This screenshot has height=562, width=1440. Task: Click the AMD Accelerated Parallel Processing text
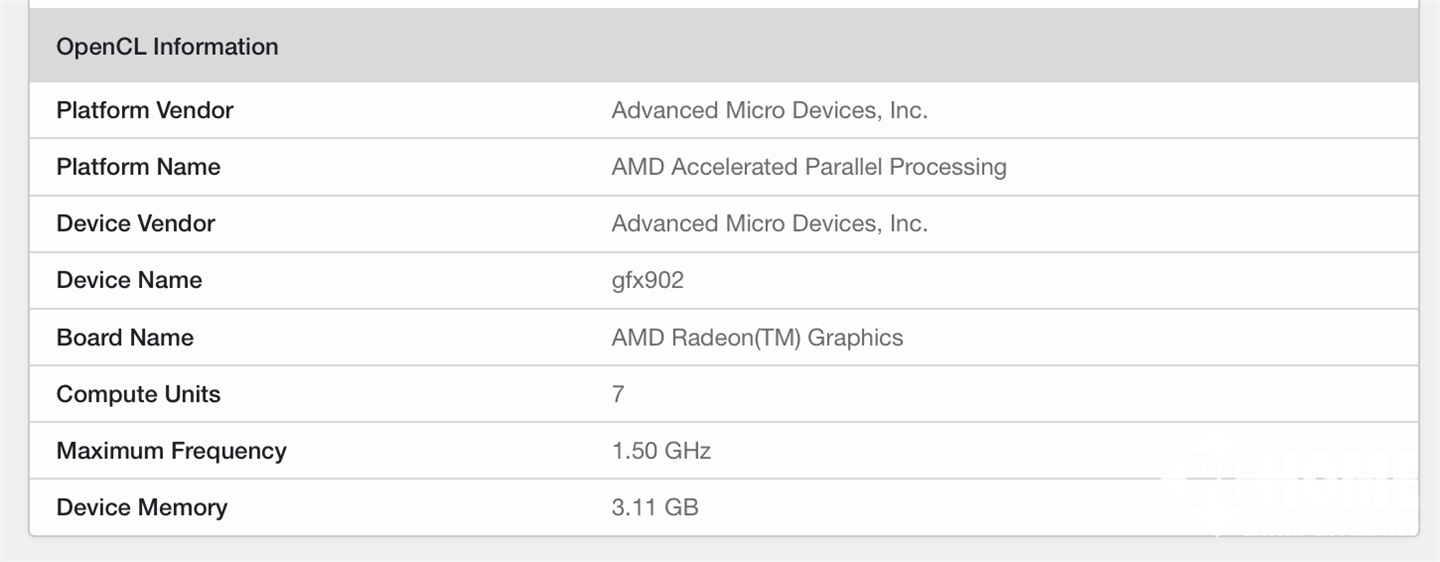tap(808, 167)
